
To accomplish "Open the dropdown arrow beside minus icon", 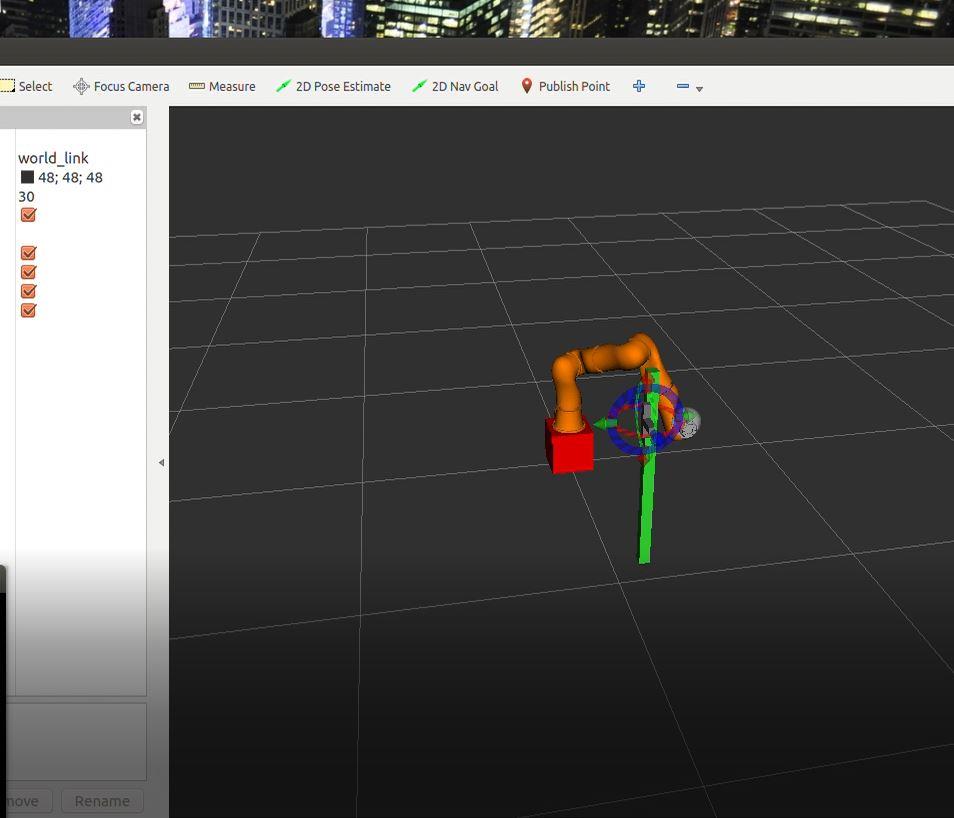I will pyautogui.click(x=699, y=89).
